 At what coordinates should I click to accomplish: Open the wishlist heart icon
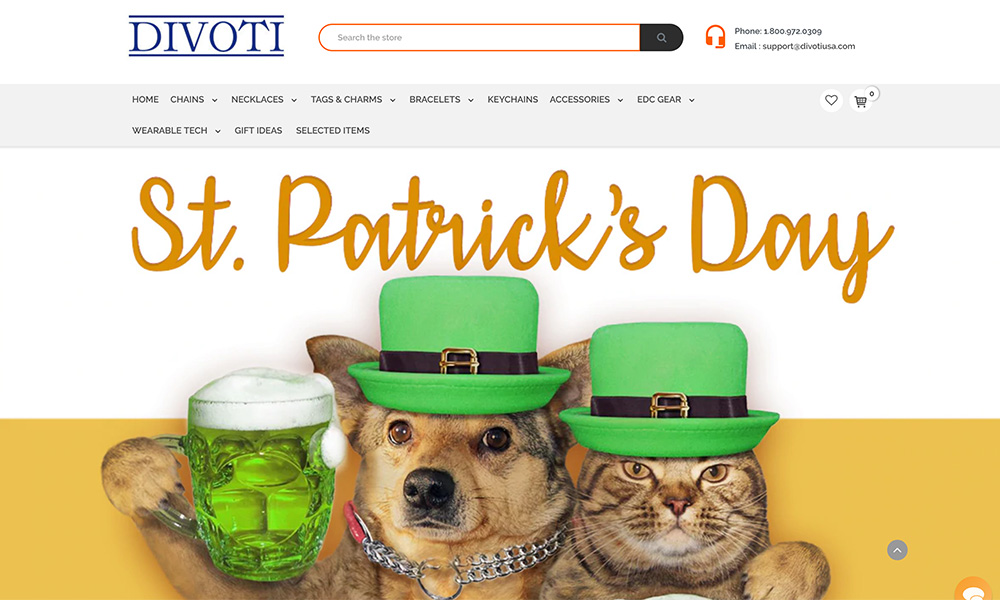pos(831,100)
